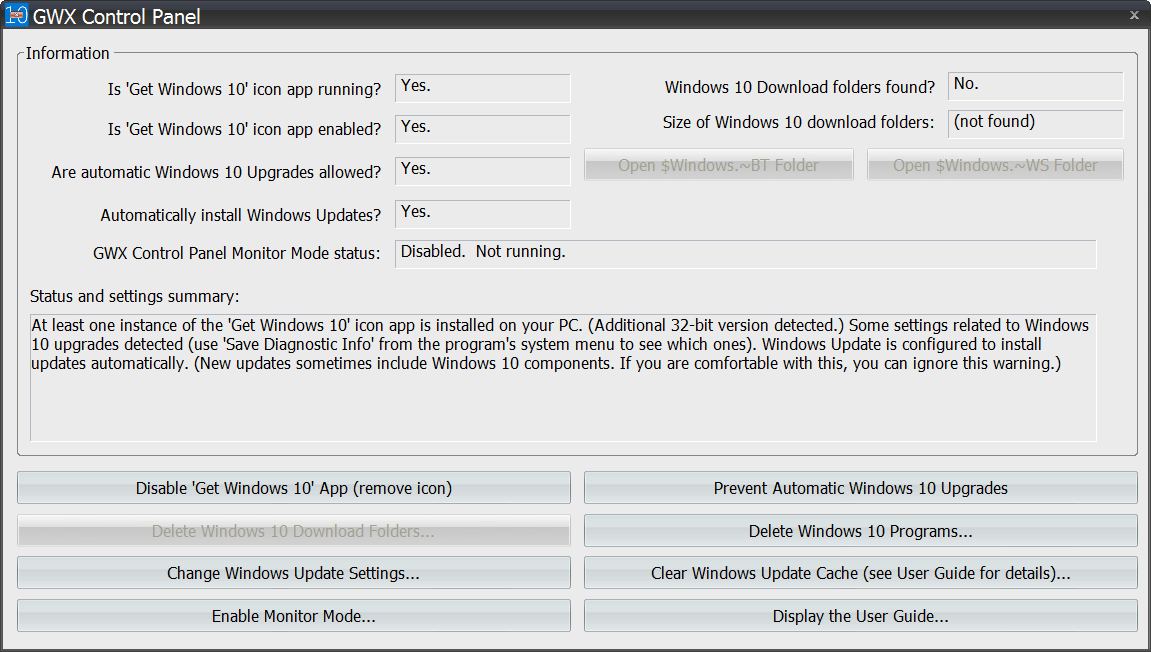Click Download folders found 'No.' field

(1035, 86)
